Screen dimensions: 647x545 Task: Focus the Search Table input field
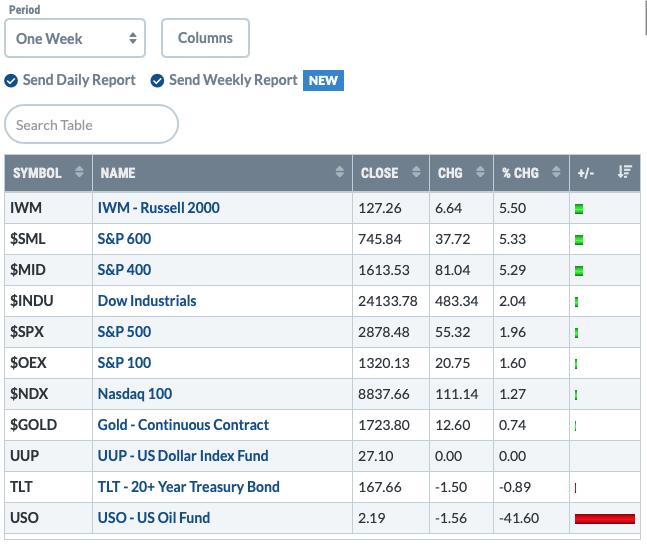91,124
